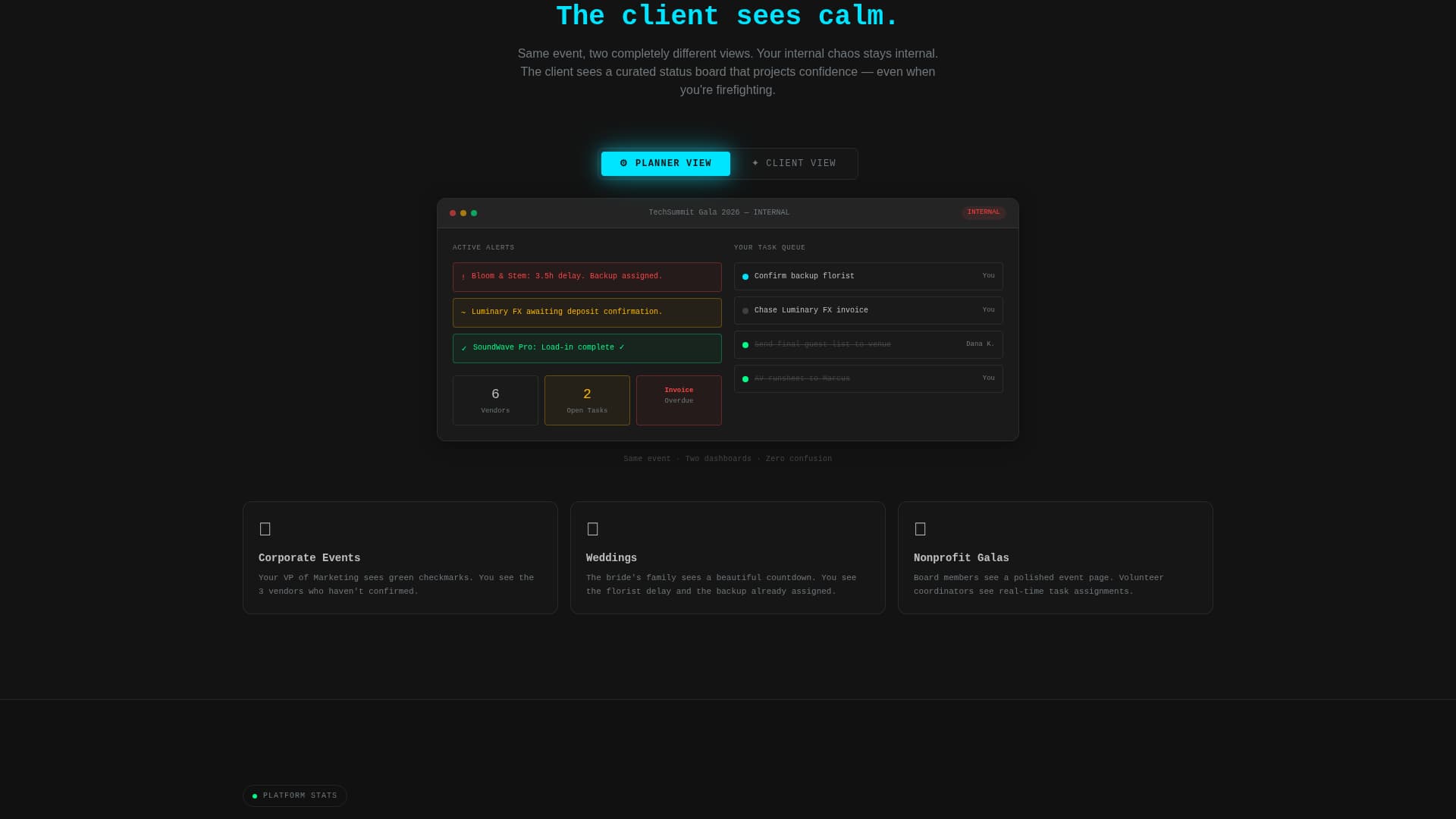
Task: Open the Luminary FX deposit alert
Action: (587, 312)
